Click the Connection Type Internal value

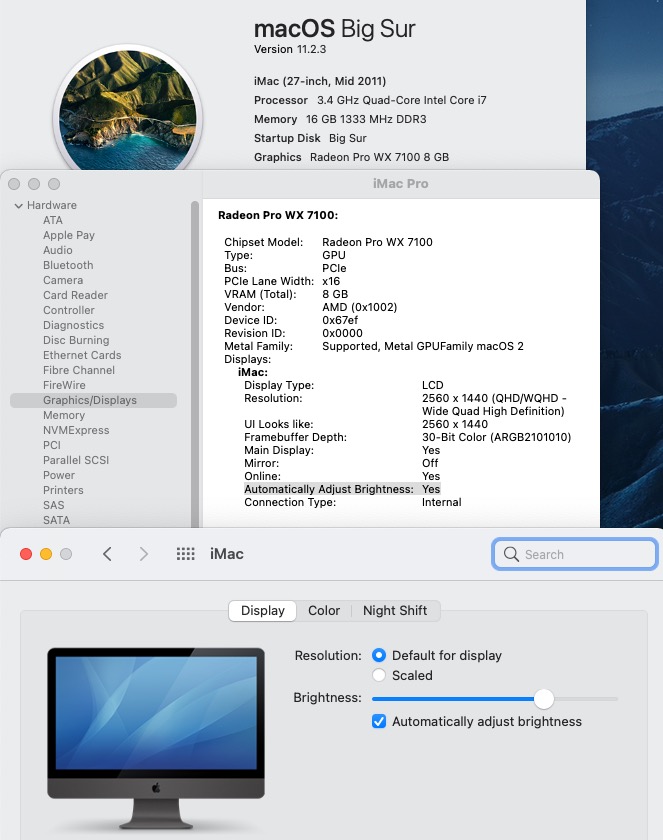pos(441,502)
